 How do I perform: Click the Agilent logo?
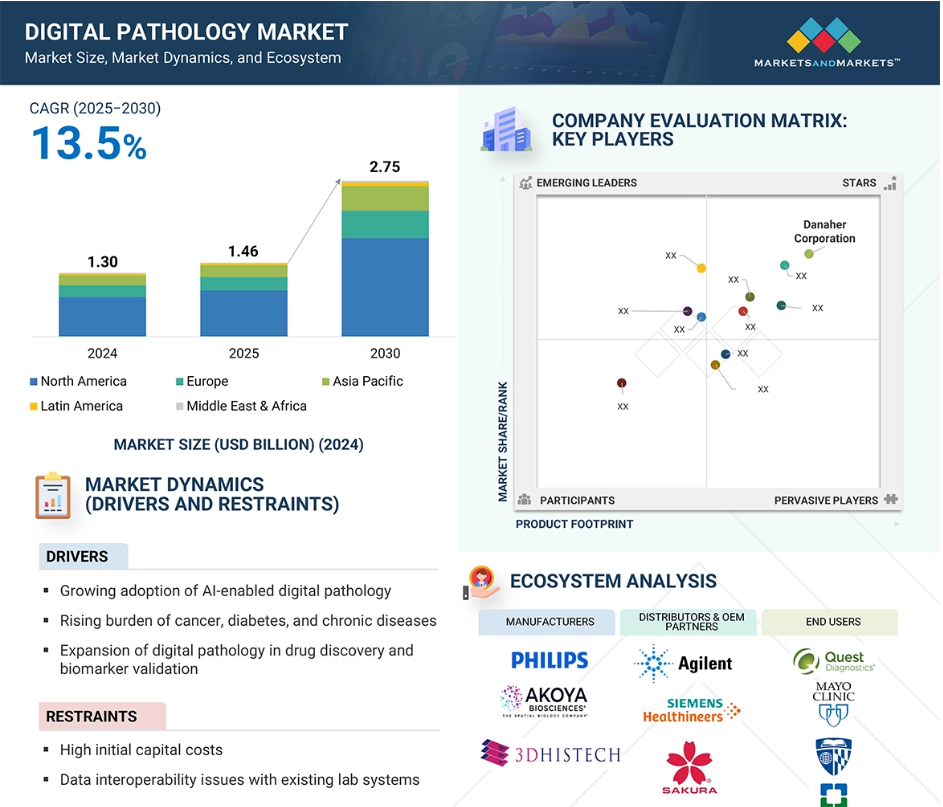coord(683,663)
